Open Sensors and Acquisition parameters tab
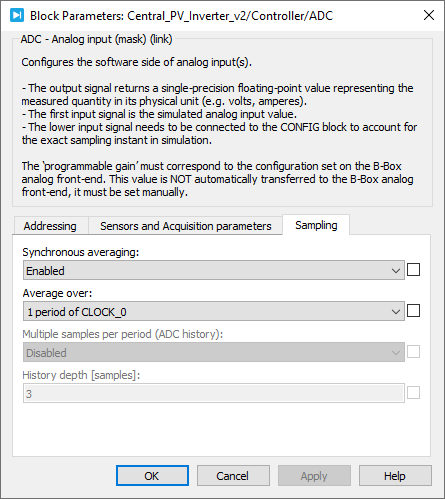 [x=186, y=226]
